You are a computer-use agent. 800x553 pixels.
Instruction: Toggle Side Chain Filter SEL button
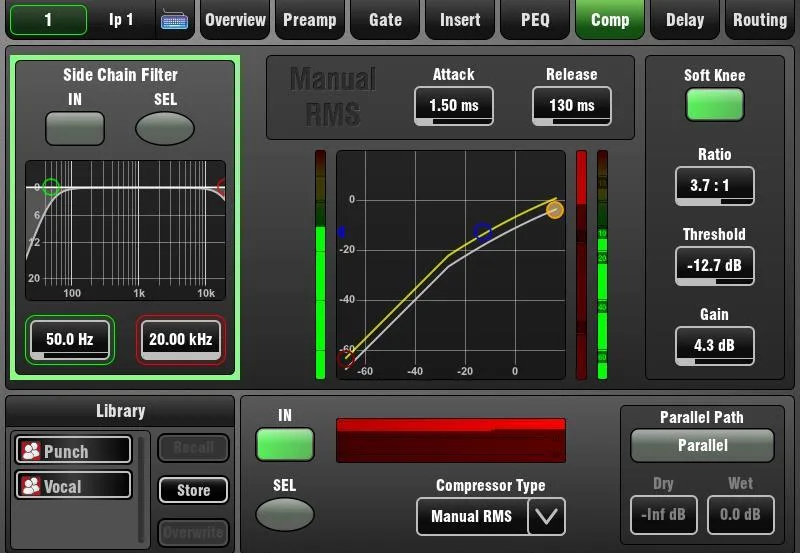tap(165, 129)
